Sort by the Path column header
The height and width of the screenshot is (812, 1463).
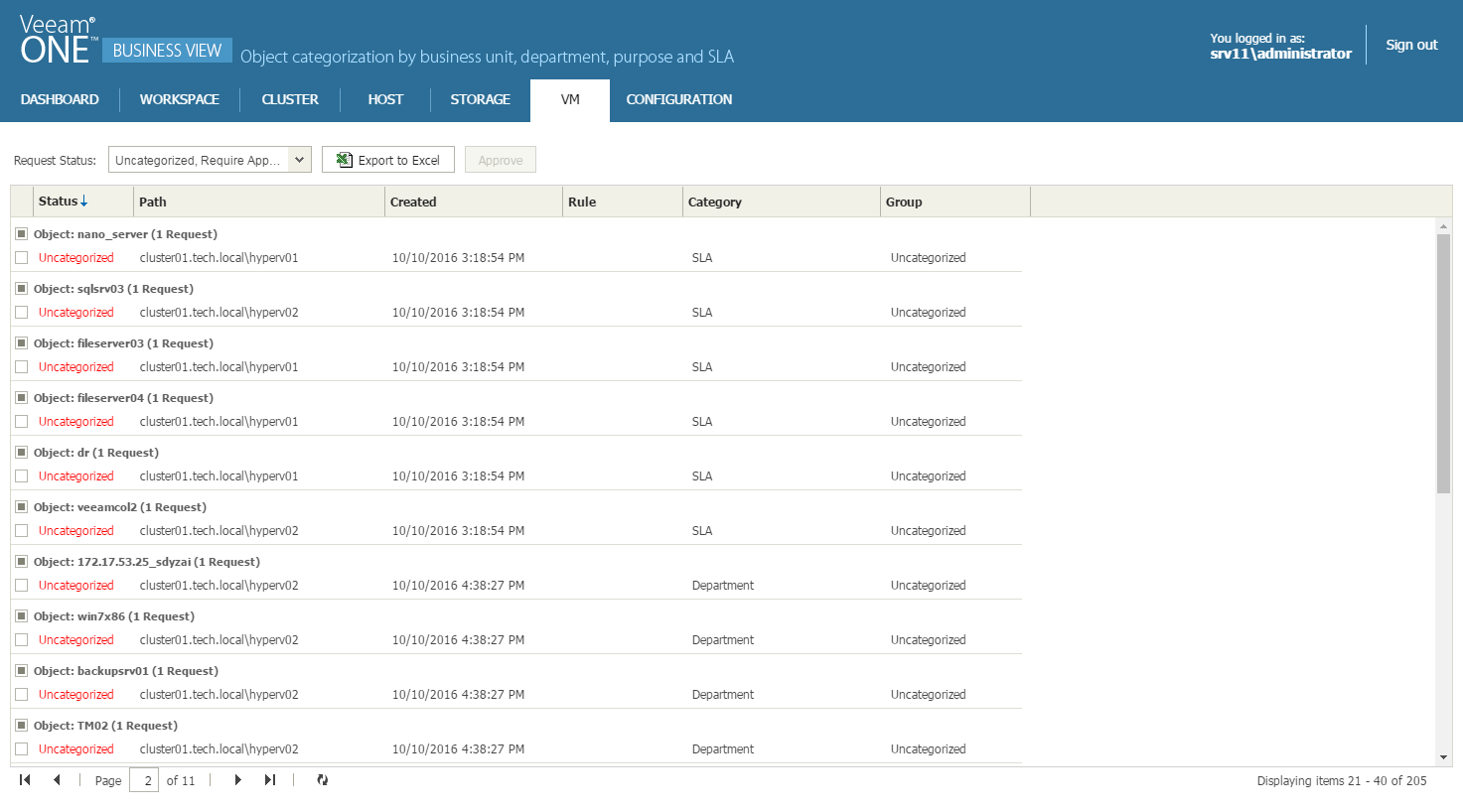[259, 202]
